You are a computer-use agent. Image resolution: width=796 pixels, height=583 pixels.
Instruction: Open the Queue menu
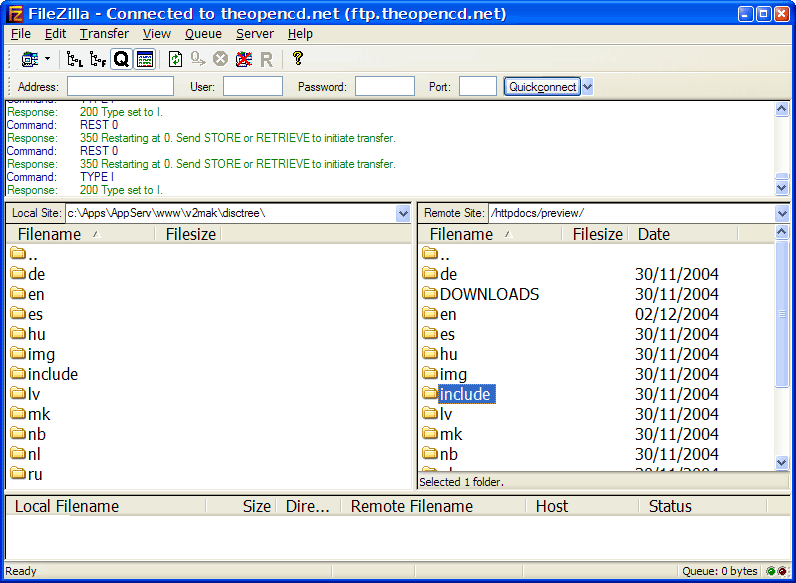203,34
